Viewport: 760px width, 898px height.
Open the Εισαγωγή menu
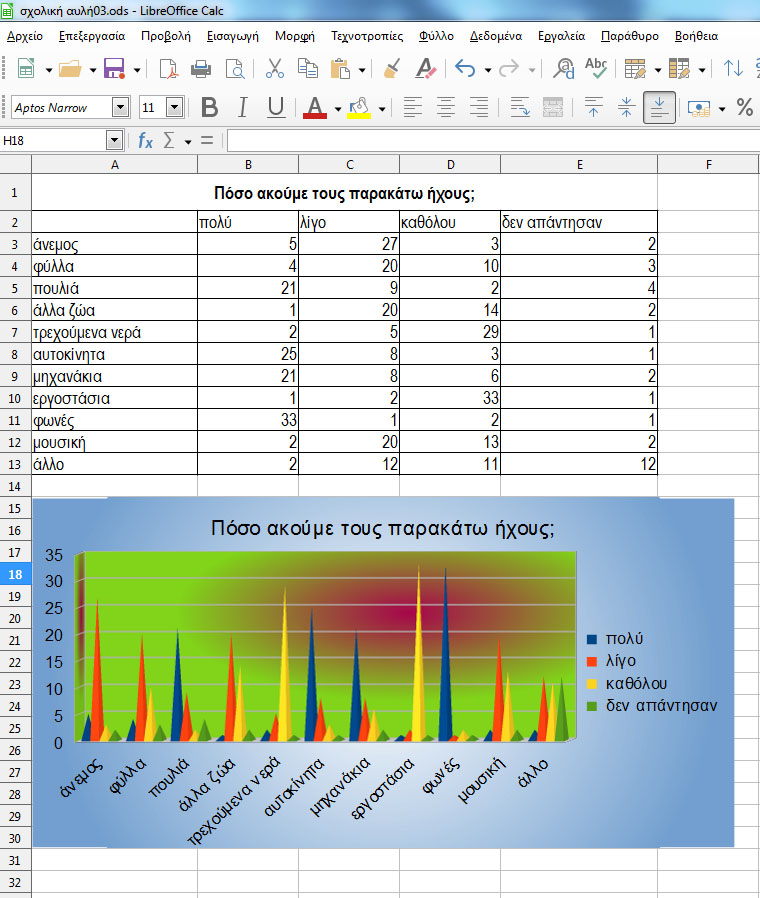point(232,35)
